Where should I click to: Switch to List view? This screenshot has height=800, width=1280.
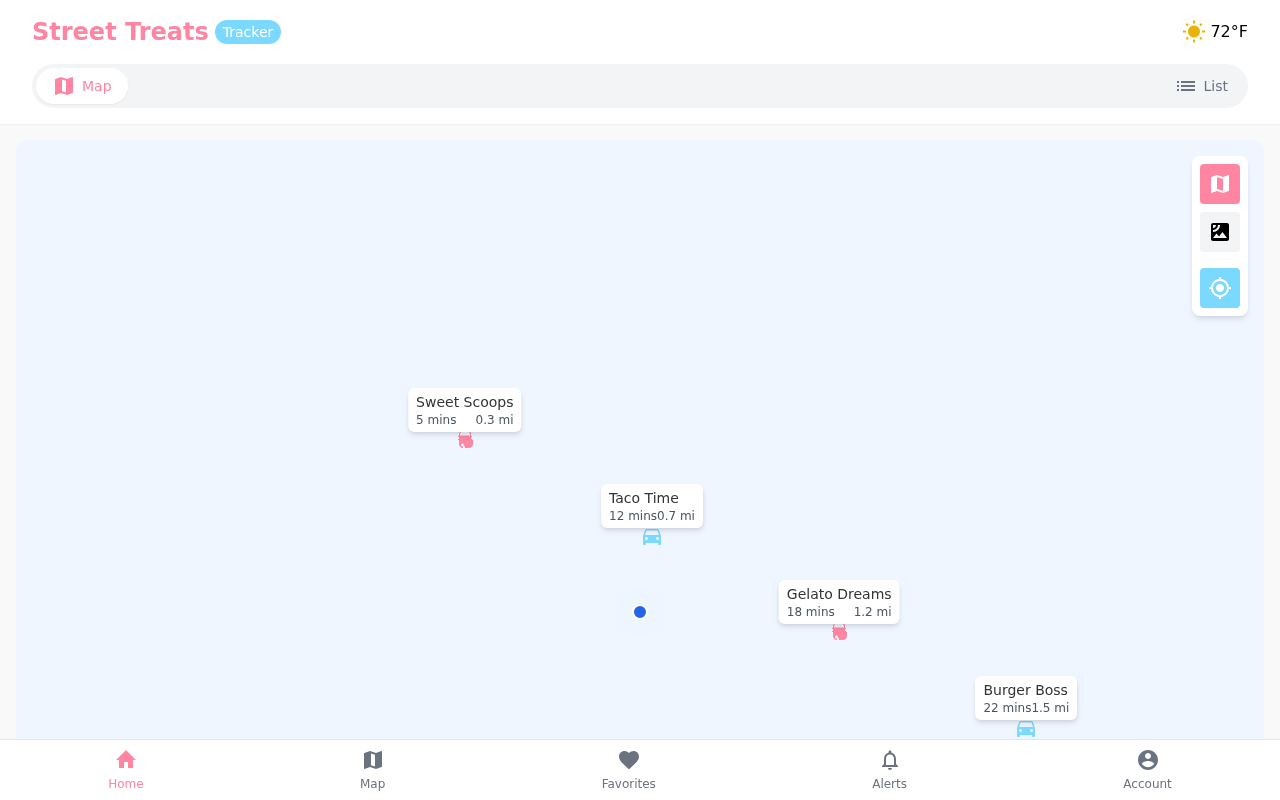click(x=1202, y=86)
